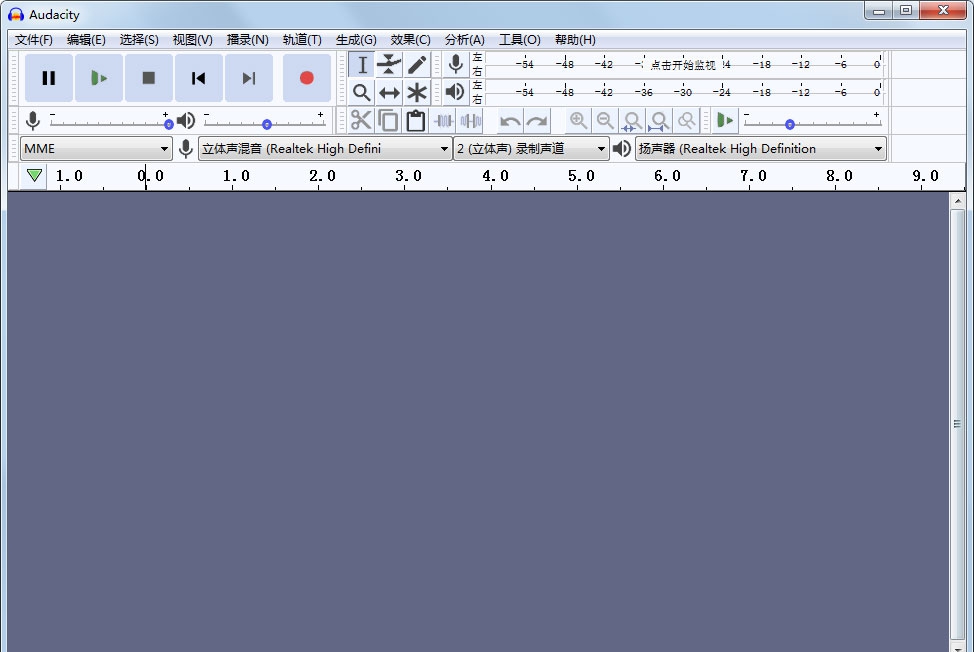Screen dimensions: 974x652
Task: Pick the pencil Draw tool
Action: tap(417, 65)
